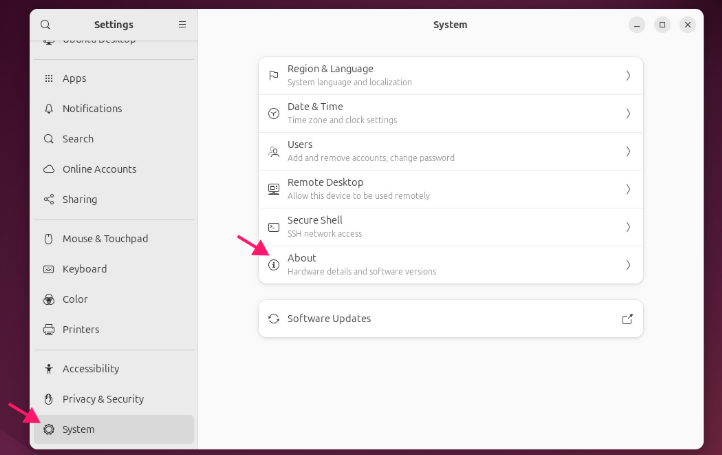Click the Software Updates refresh icon
The image size is (722, 455).
coord(274,319)
